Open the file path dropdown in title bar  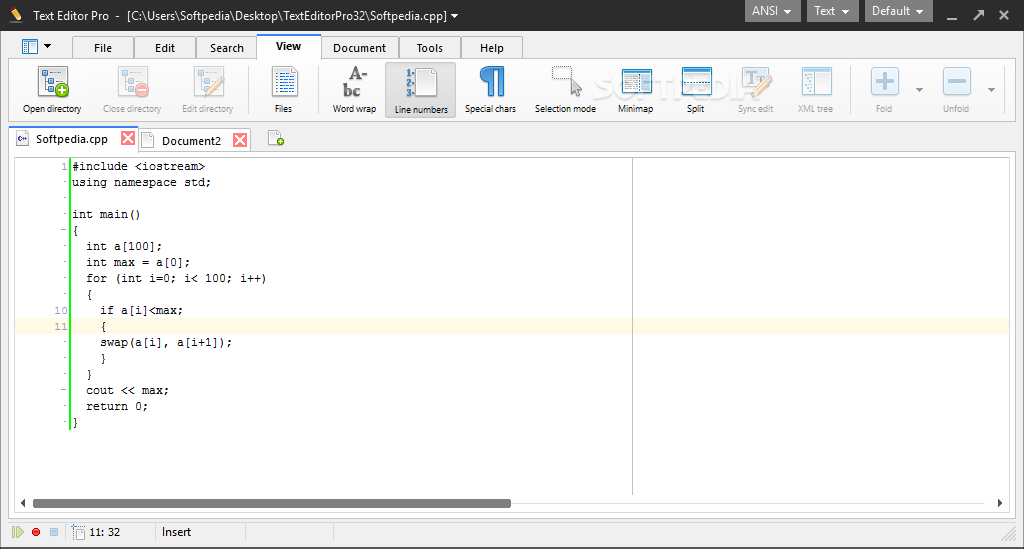click(x=455, y=16)
